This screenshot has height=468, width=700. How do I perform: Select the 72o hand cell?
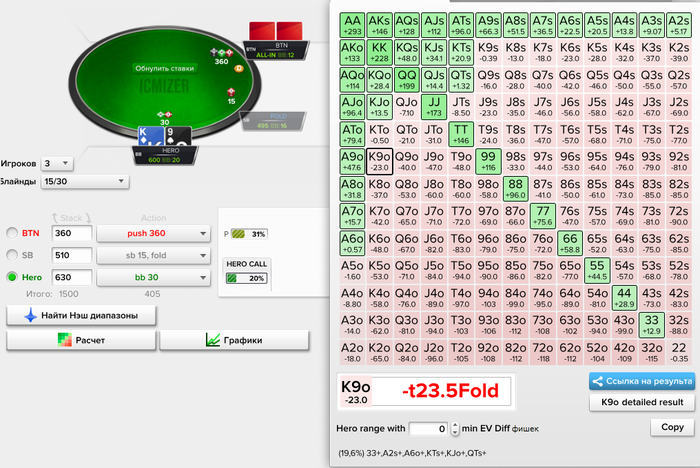[x=543, y=352]
